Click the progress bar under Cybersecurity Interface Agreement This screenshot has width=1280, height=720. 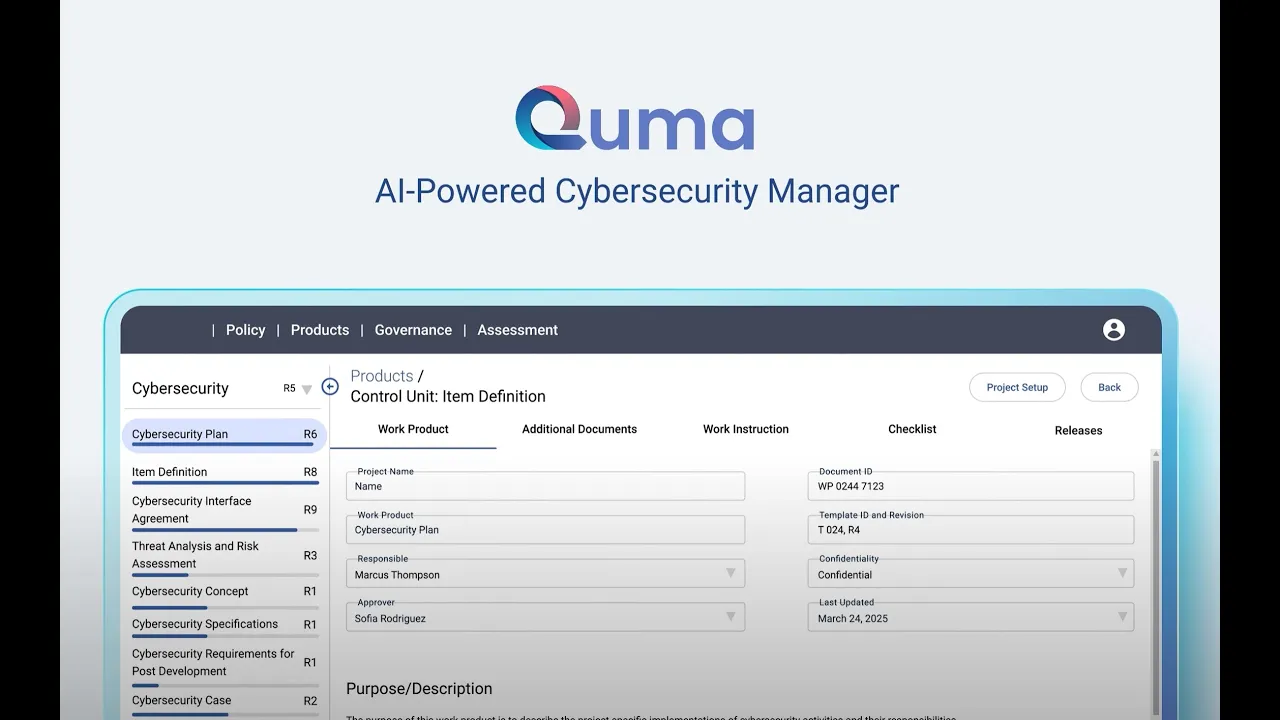225,530
